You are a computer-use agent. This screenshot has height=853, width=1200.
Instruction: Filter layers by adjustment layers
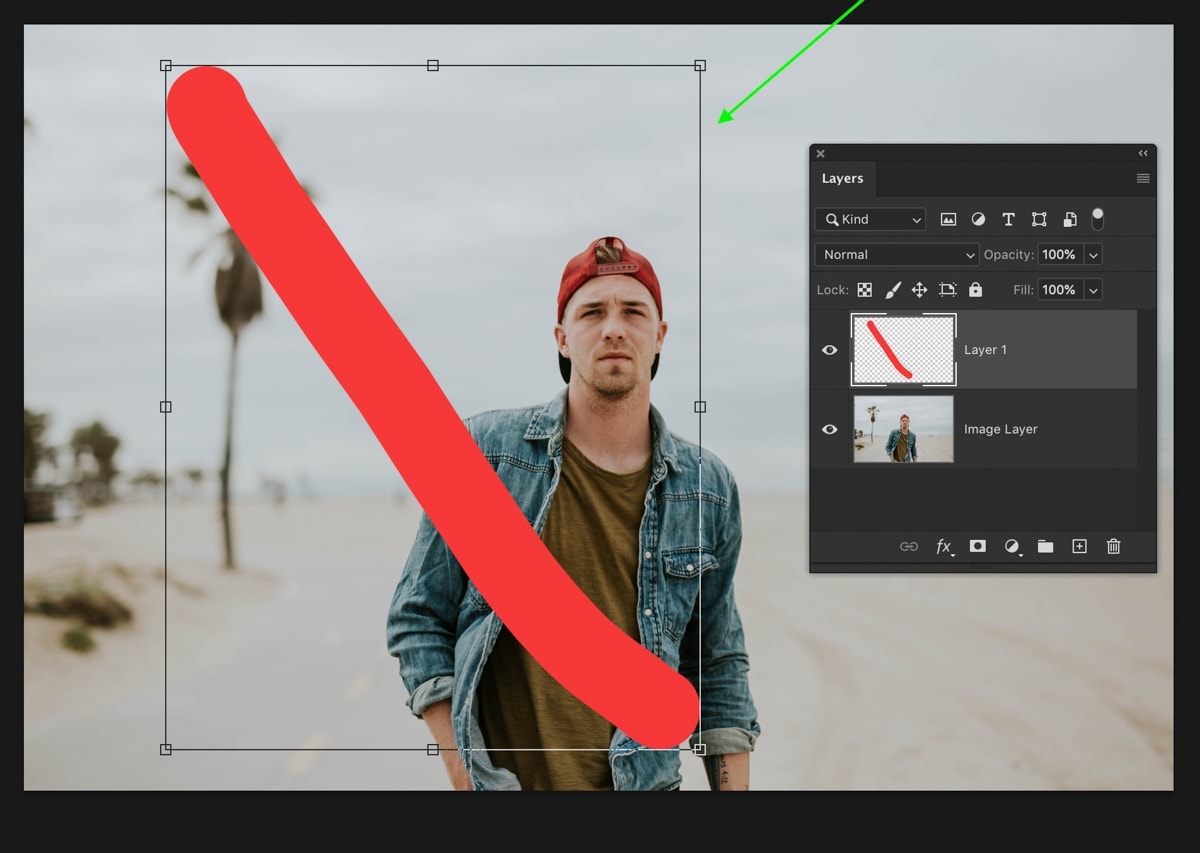click(978, 219)
